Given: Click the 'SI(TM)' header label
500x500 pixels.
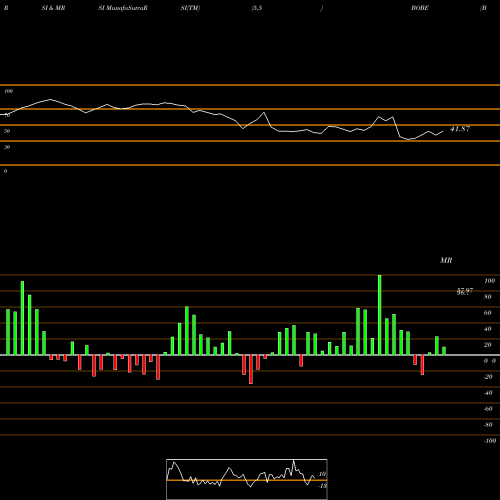Looking at the screenshot, I should (x=190, y=8).
